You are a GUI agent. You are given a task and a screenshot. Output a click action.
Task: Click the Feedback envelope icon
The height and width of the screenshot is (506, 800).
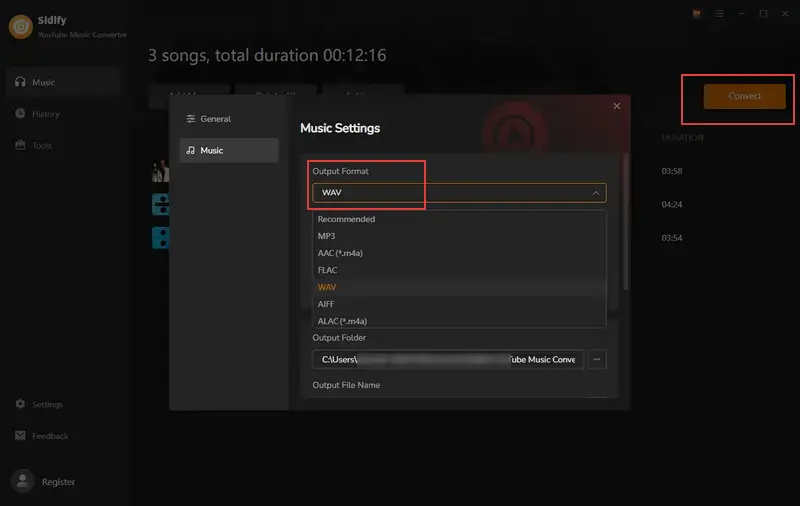click(20, 435)
